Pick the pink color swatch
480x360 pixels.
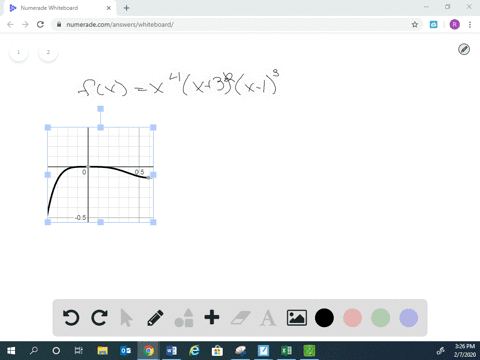coord(353,318)
